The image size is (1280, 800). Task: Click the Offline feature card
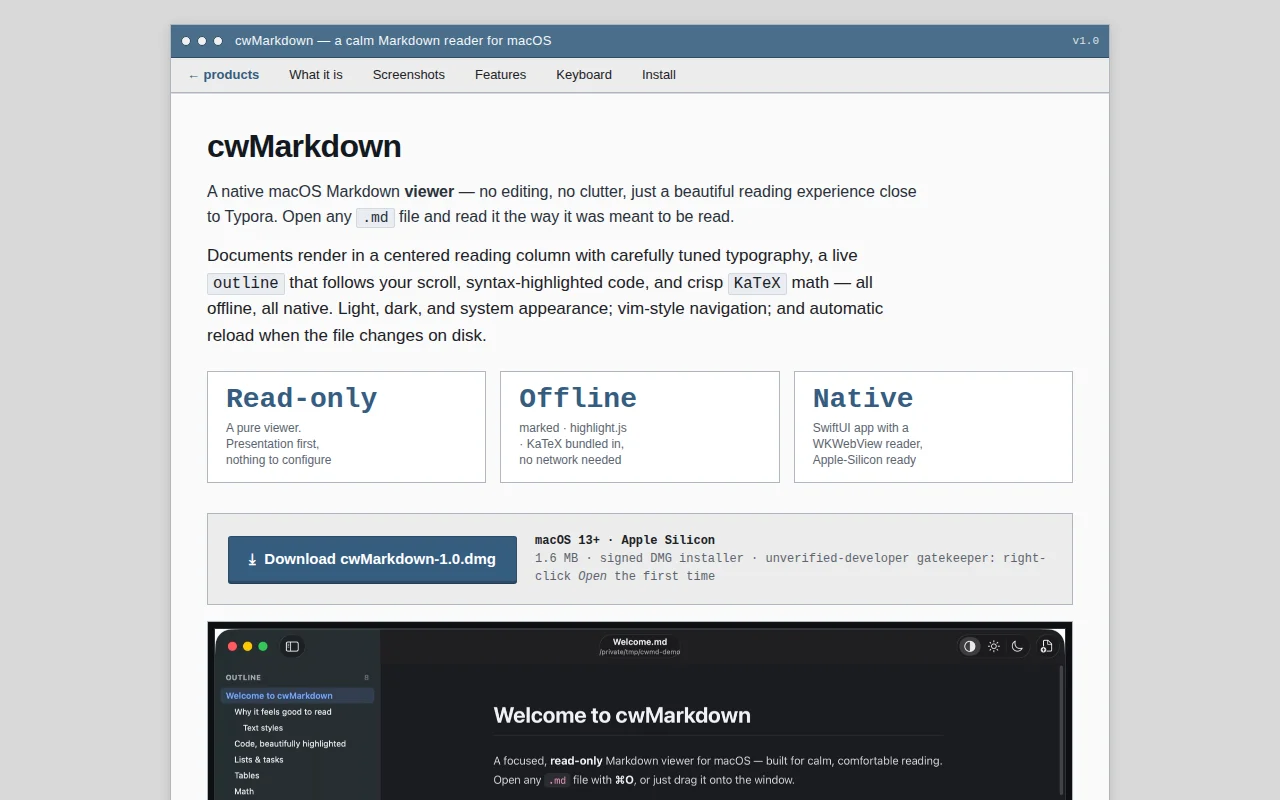coord(640,427)
